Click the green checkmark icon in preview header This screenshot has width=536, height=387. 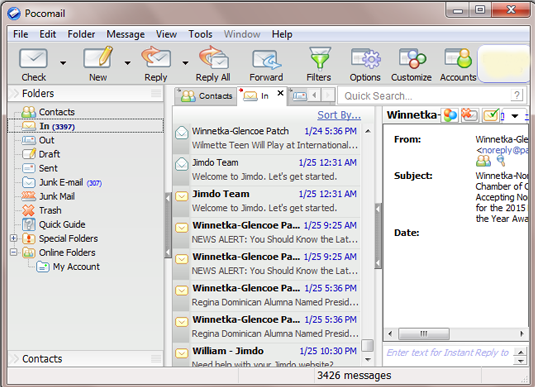(491, 115)
